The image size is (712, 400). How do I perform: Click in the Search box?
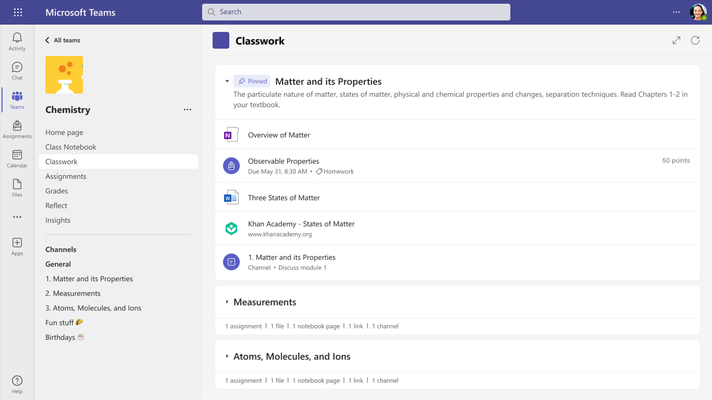356,12
